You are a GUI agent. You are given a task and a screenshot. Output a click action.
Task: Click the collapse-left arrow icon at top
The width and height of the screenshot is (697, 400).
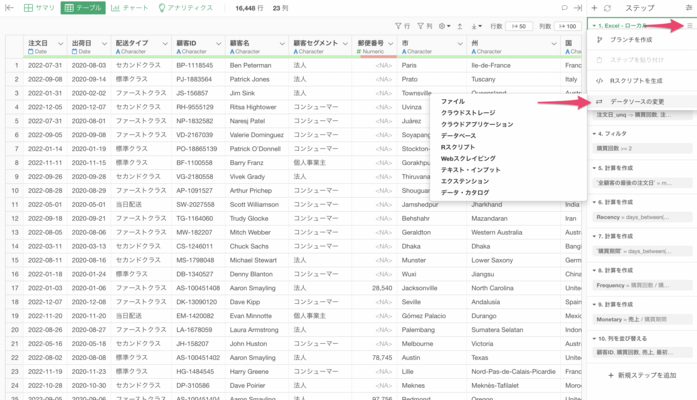pyautogui.click(x=9, y=8)
